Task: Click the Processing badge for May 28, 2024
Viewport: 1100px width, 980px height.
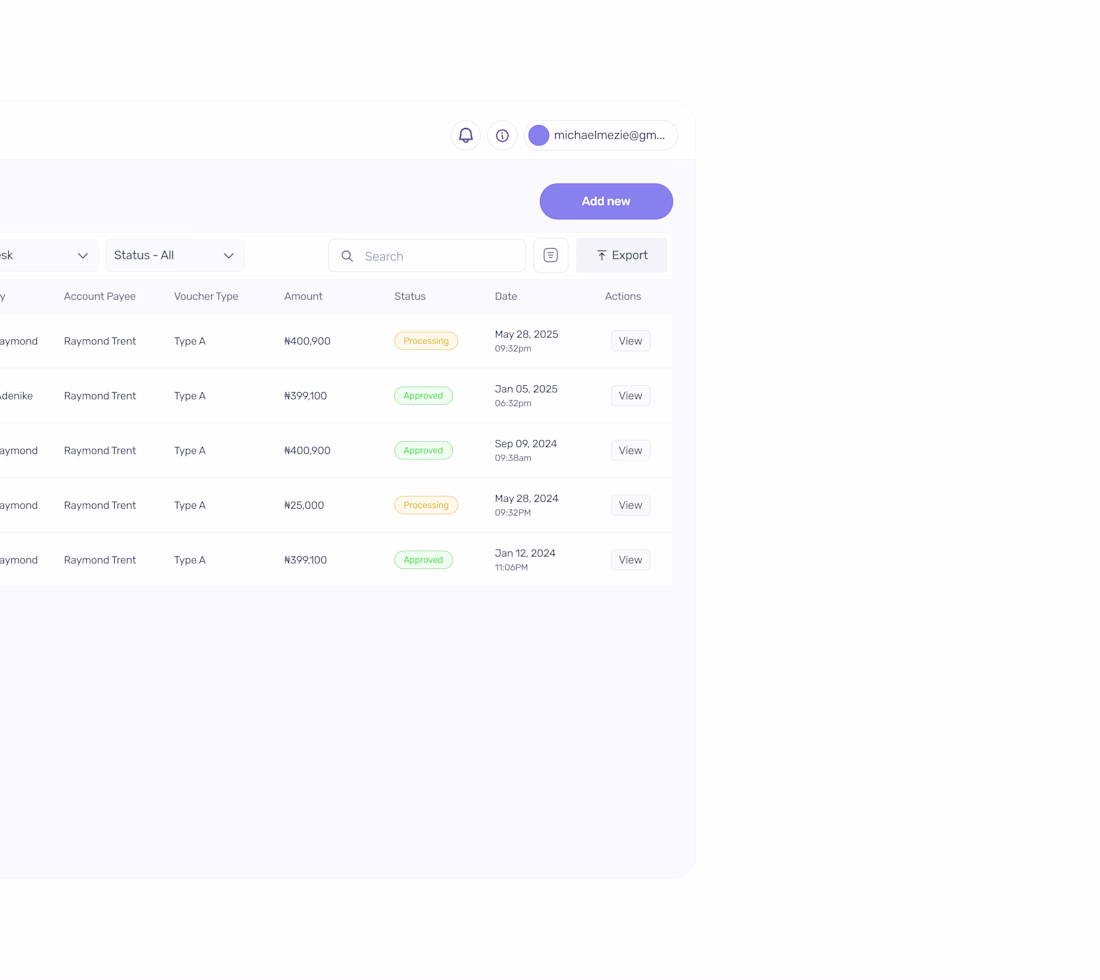Action: coord(426,505)
